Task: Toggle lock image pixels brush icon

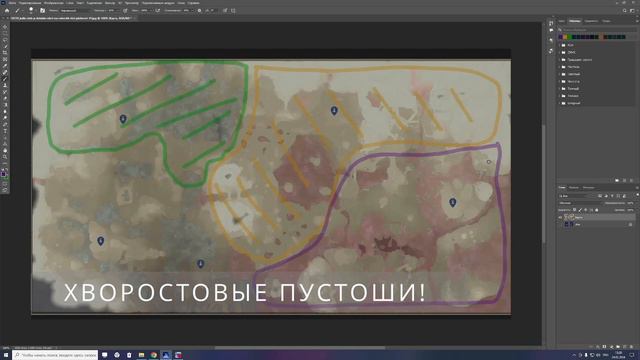Action: [580, 210]
